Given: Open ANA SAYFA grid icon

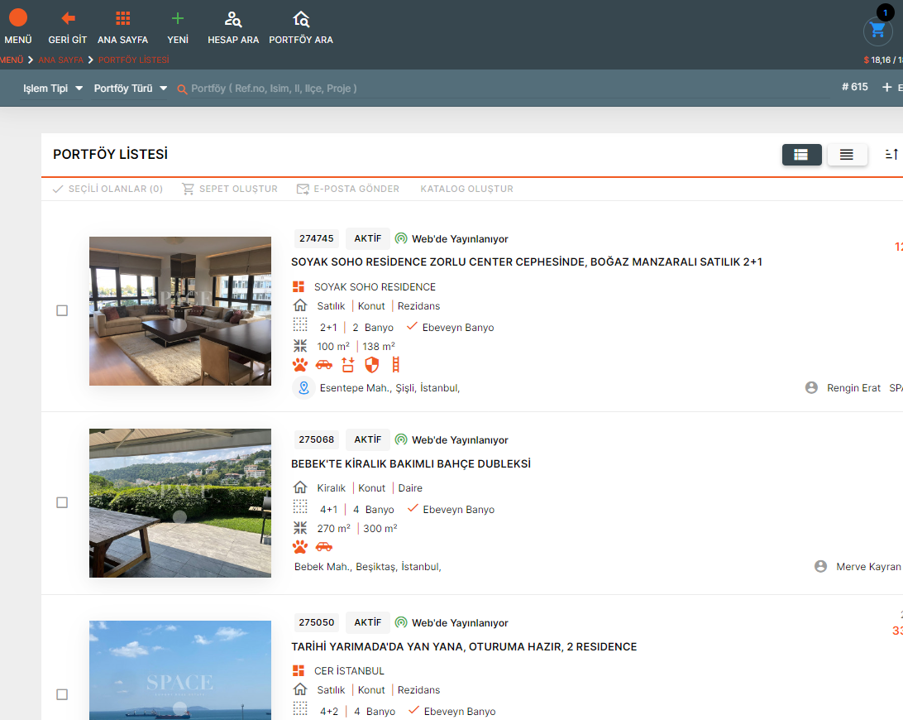Looking at the screenshot, I should (123, 18).
